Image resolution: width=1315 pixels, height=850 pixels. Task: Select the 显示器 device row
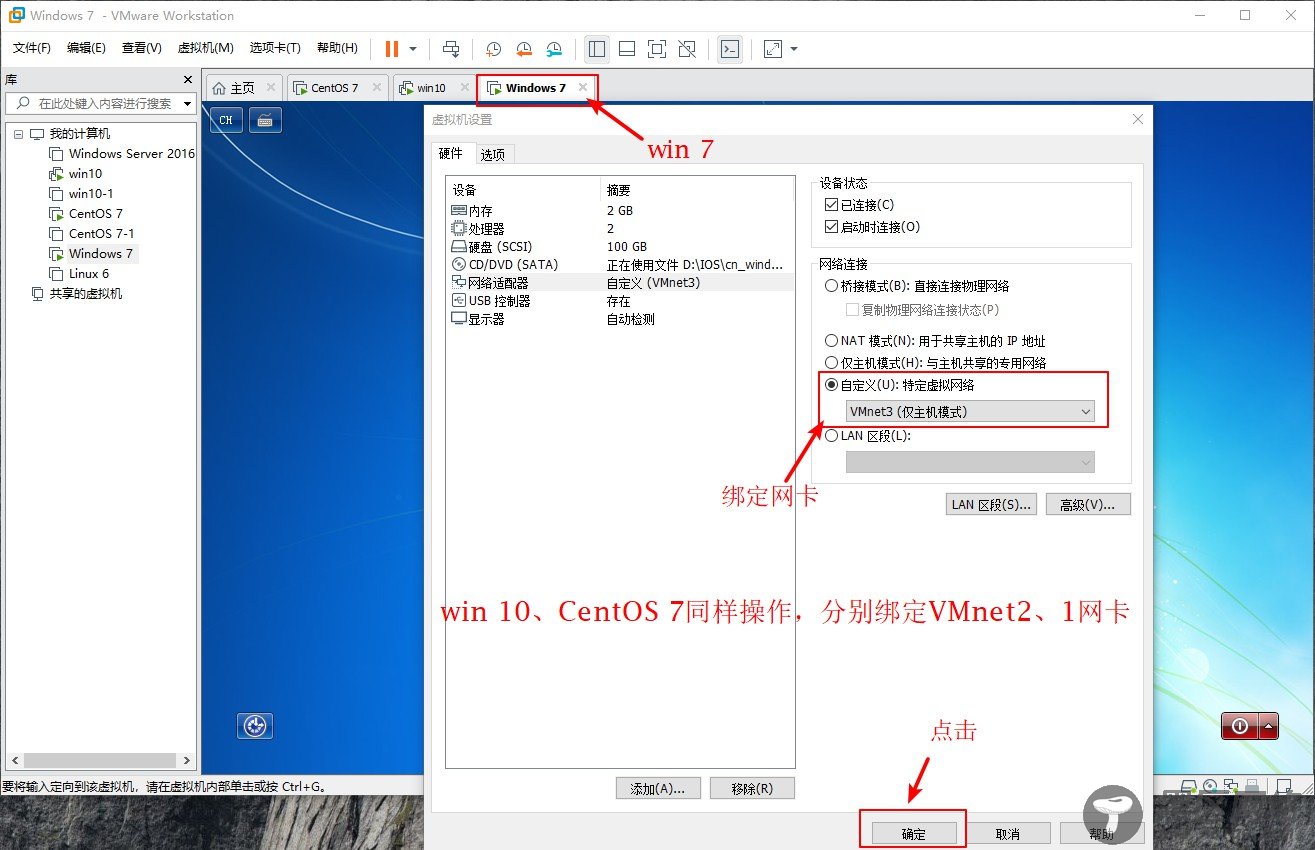[620, 319]
